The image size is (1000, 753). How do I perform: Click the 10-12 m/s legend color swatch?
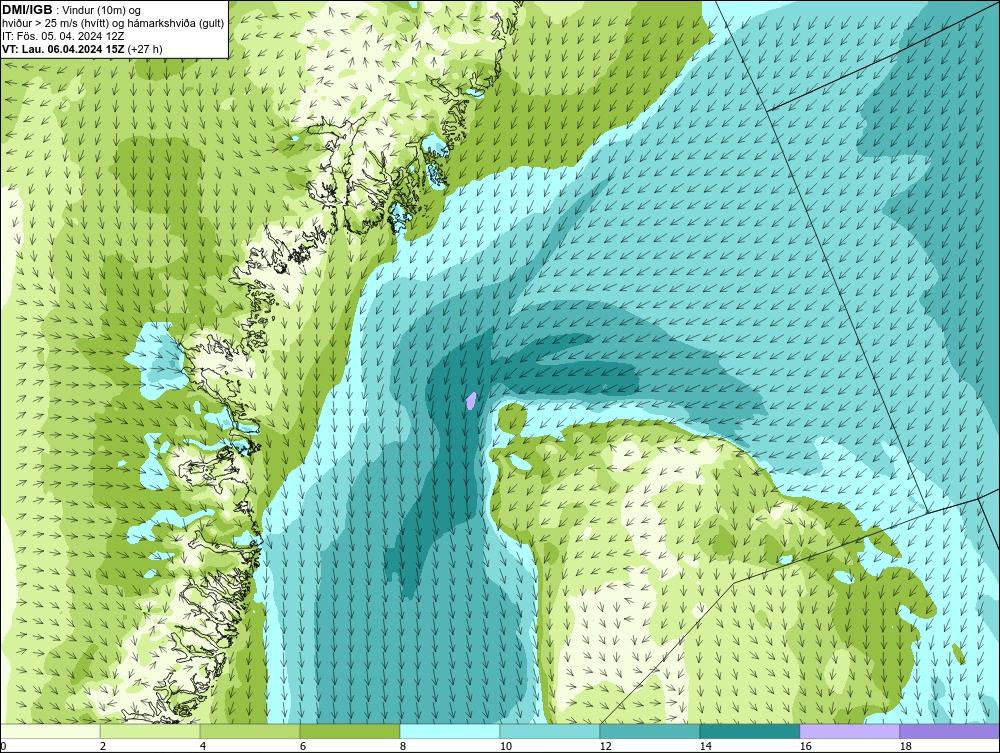click(x=550, y=731)
